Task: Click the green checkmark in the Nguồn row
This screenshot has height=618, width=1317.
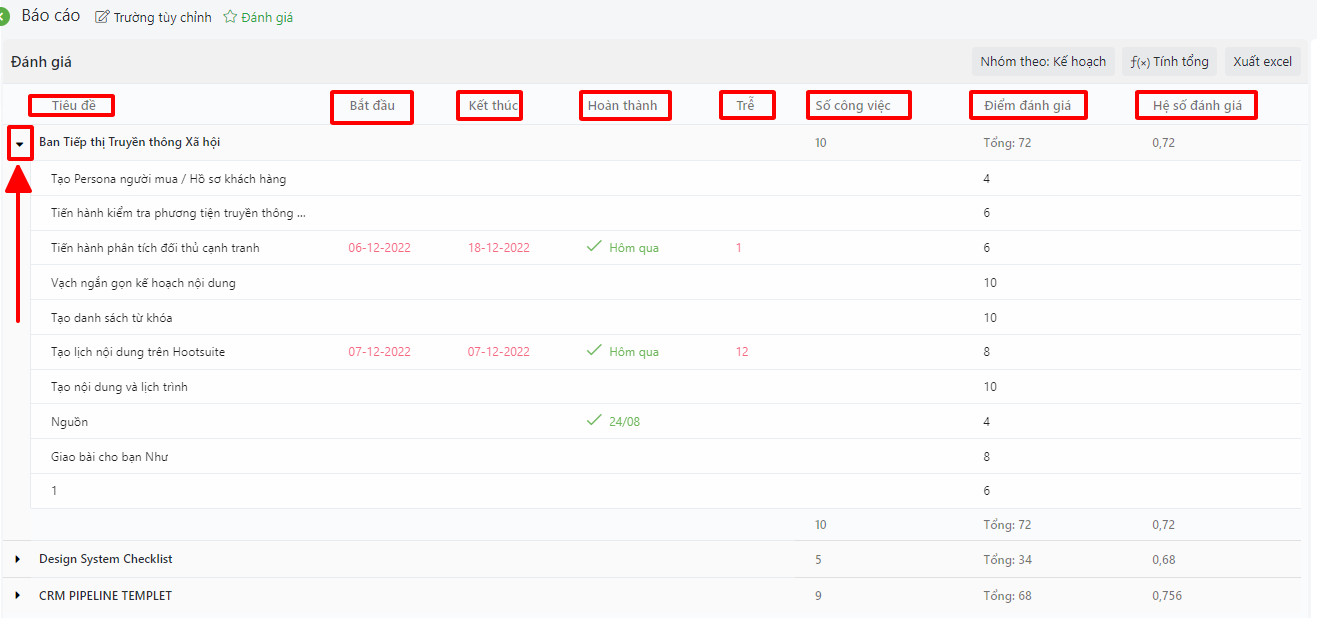Action: pyautogui.click(x=594, y=421)
